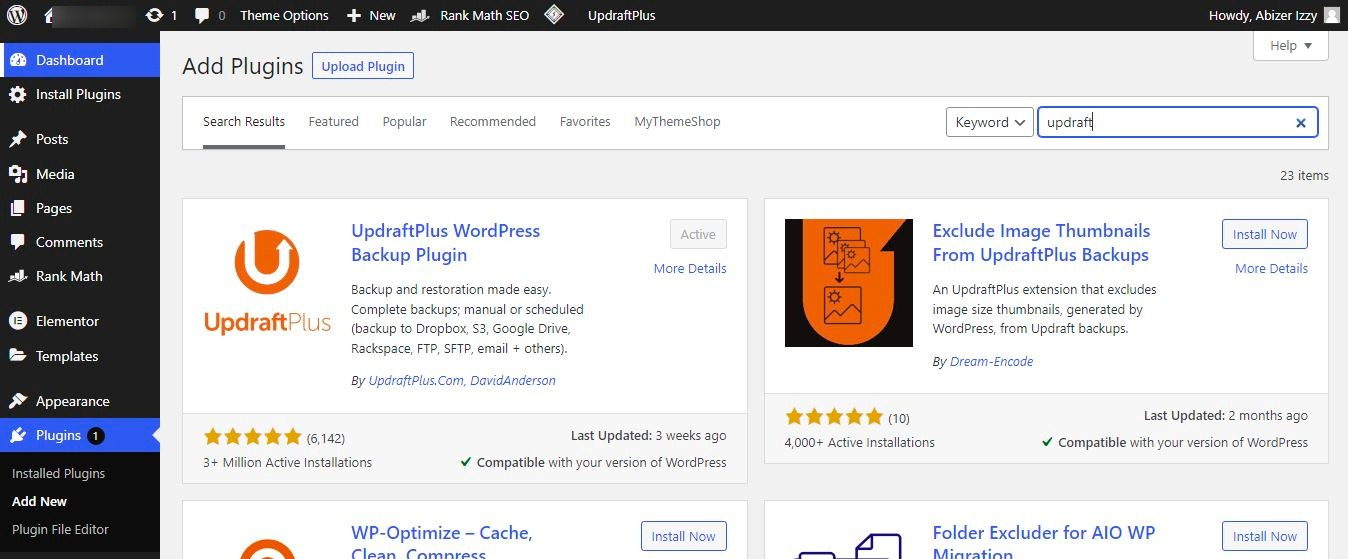Switch to Recommended tab
Image resolution: width=1348 pixels, height=559 pixels.
coord(493,122)
